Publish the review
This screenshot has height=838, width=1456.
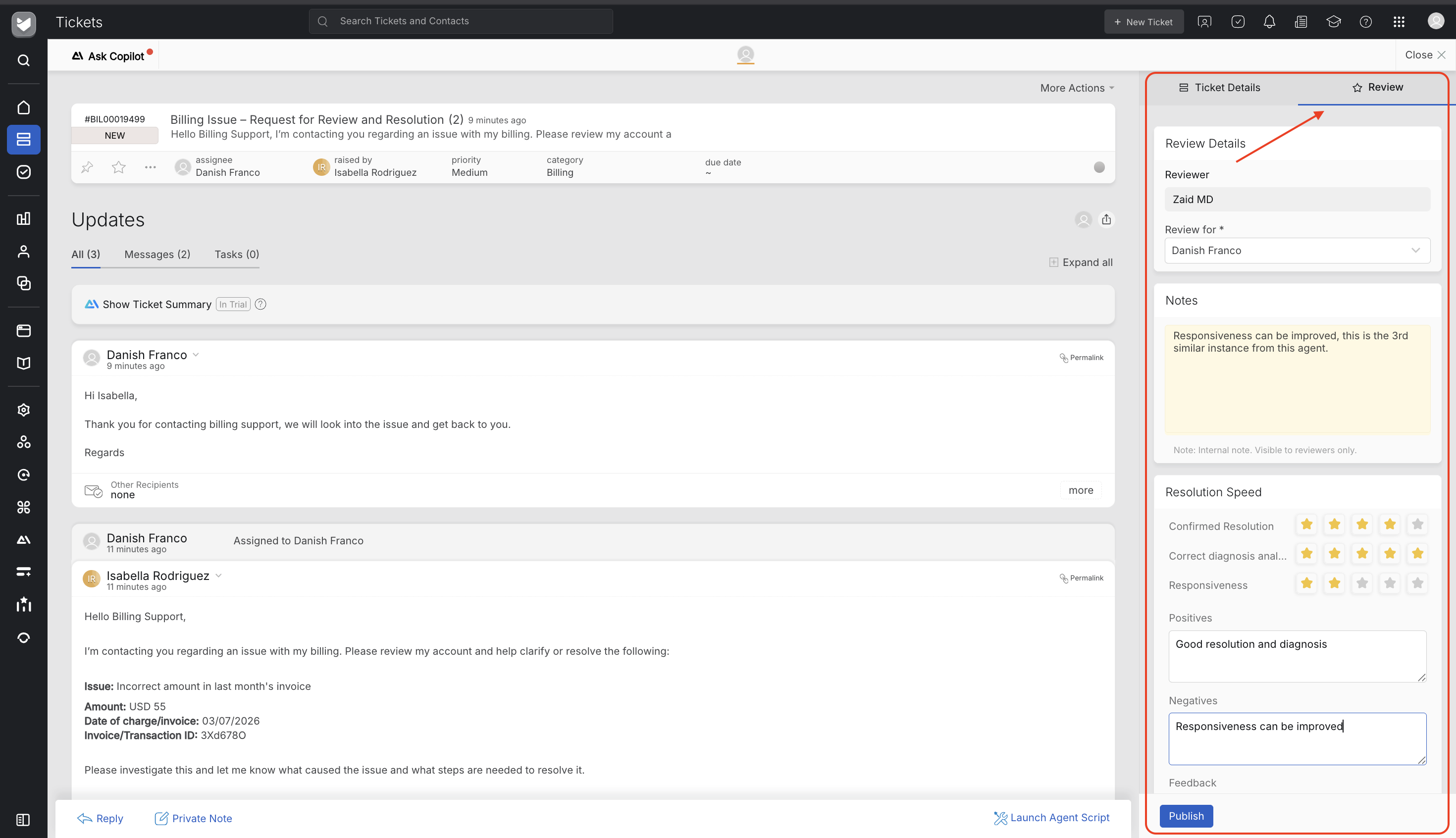(1186, 816)
